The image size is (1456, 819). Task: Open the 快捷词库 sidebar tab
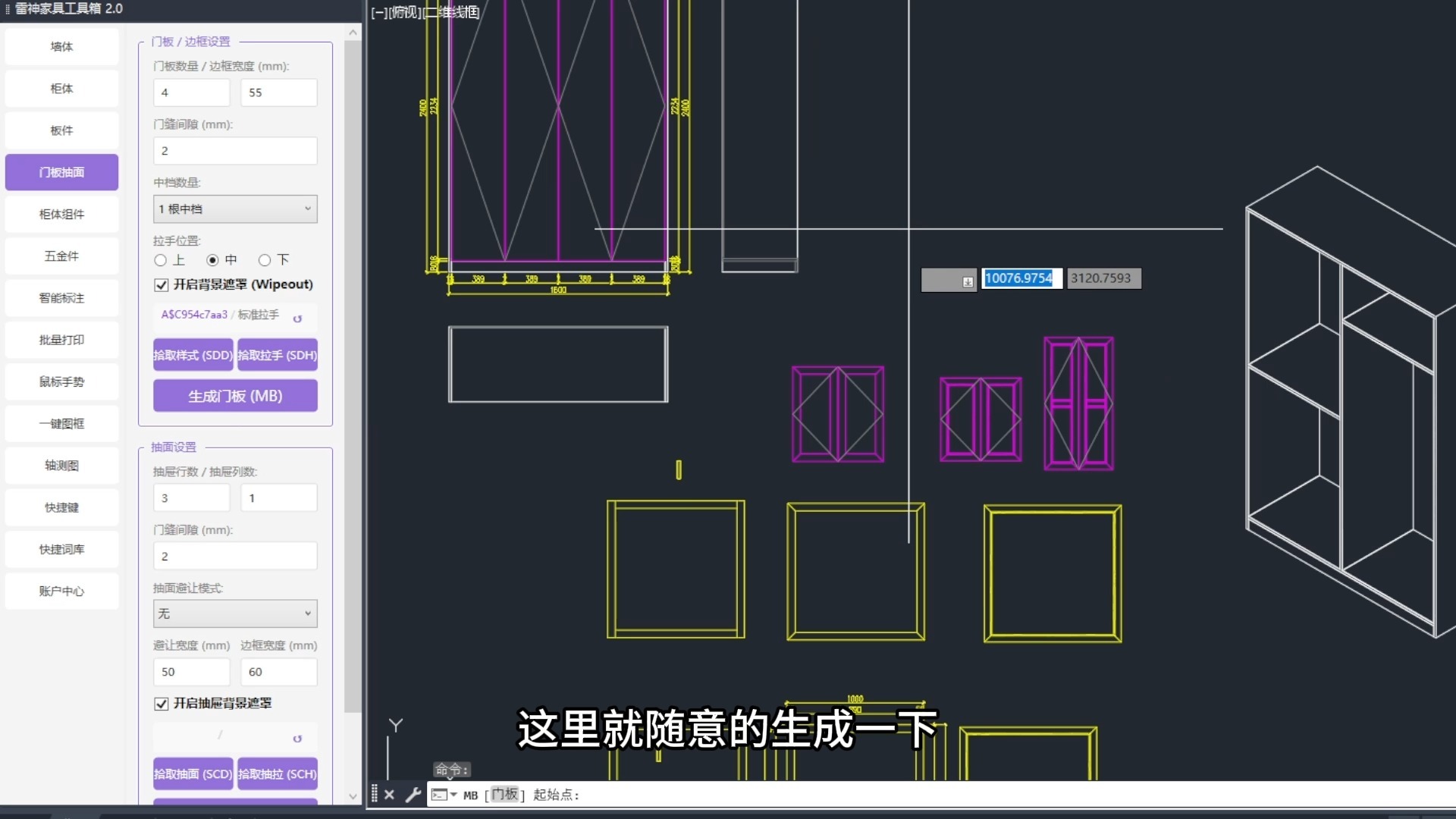click(61, 550)
